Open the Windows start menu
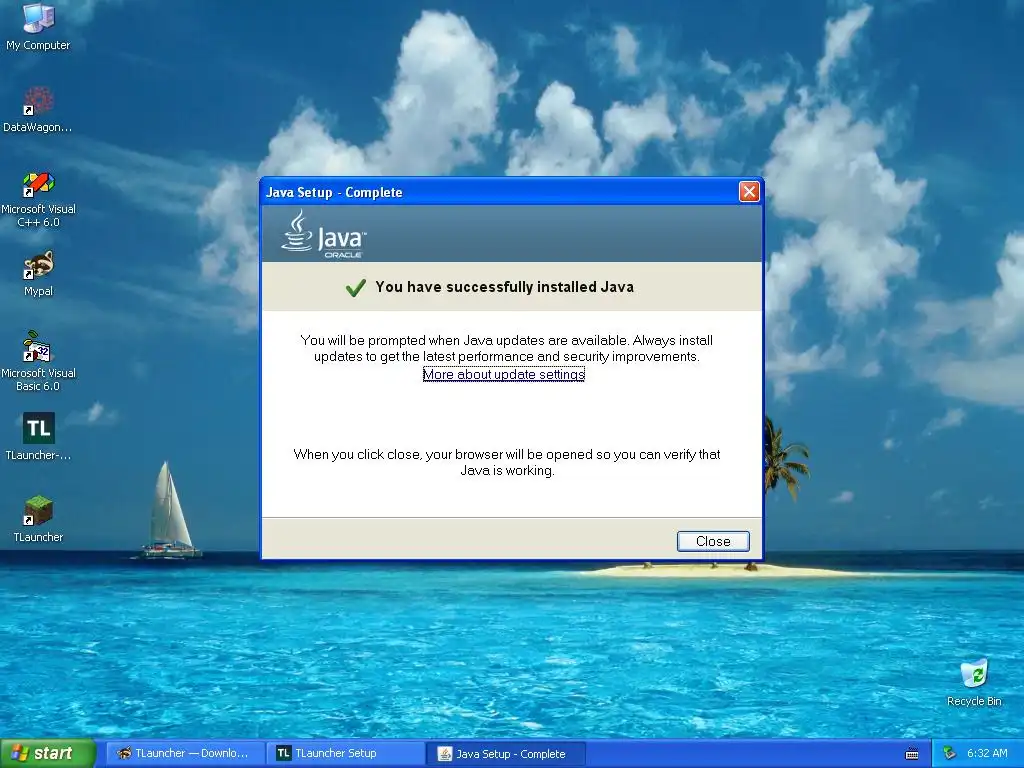Image resolution: width=1024 pixels, height=768 pixels. pos(48,753)
